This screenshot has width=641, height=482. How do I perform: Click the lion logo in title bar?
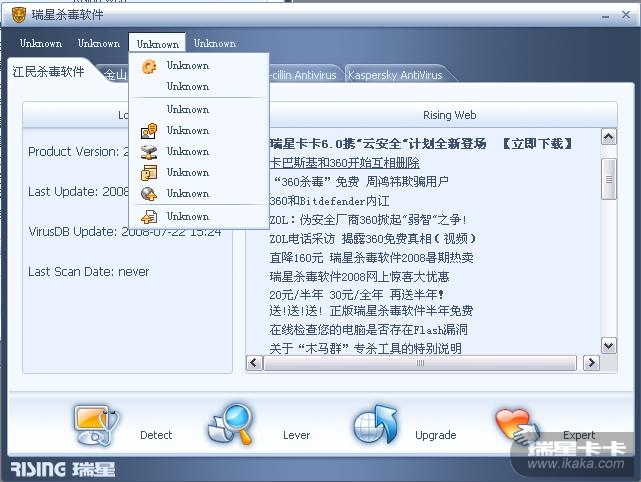pos(18,15)
